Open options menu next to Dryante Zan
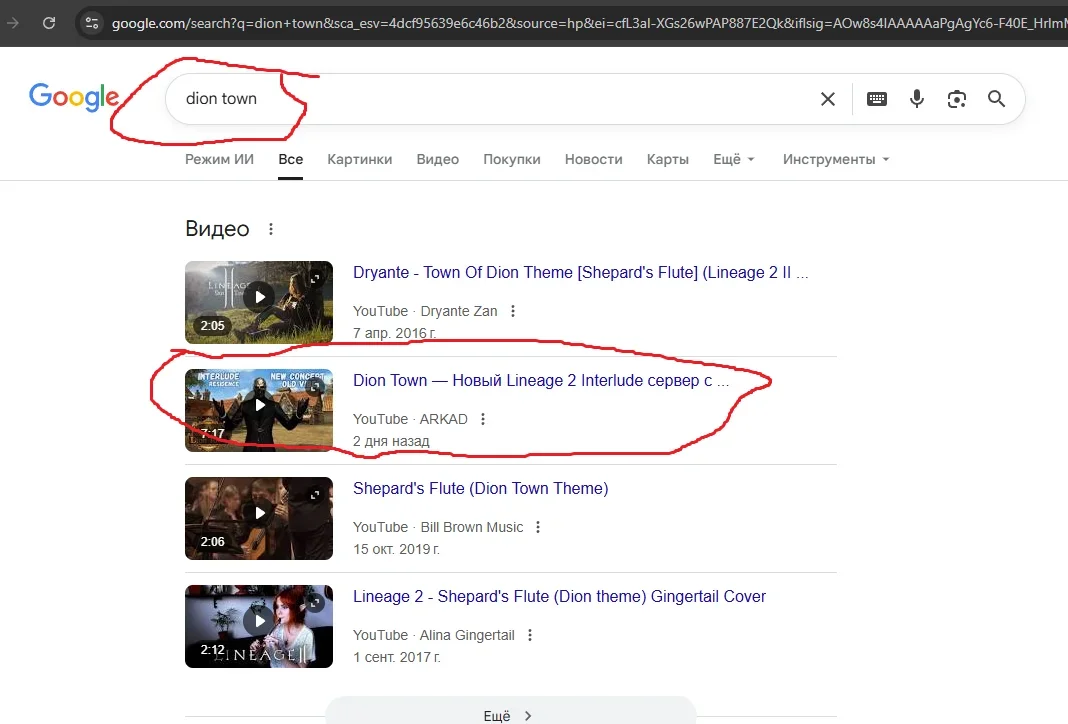Image resolution: width=1068 pixels, height=724 pixels. pyautogui.click(x=513, y=311)
